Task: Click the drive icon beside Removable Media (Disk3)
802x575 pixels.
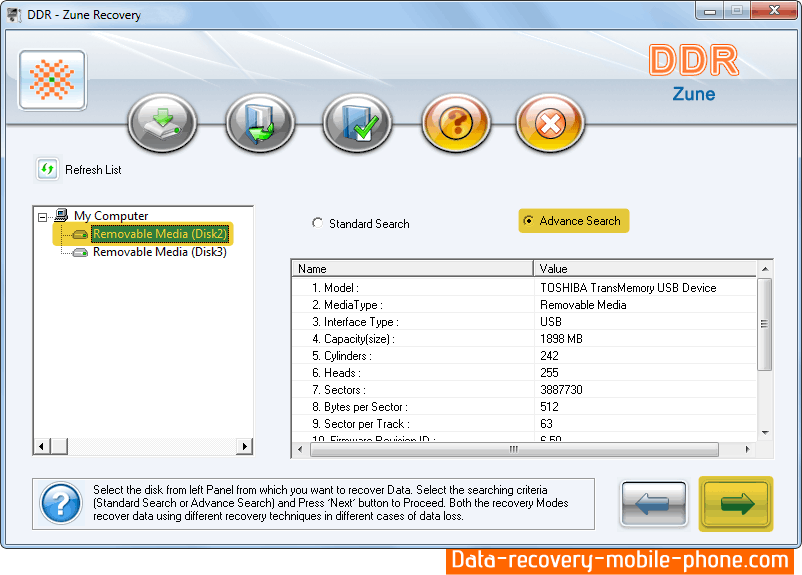Action: pos(80,252)
